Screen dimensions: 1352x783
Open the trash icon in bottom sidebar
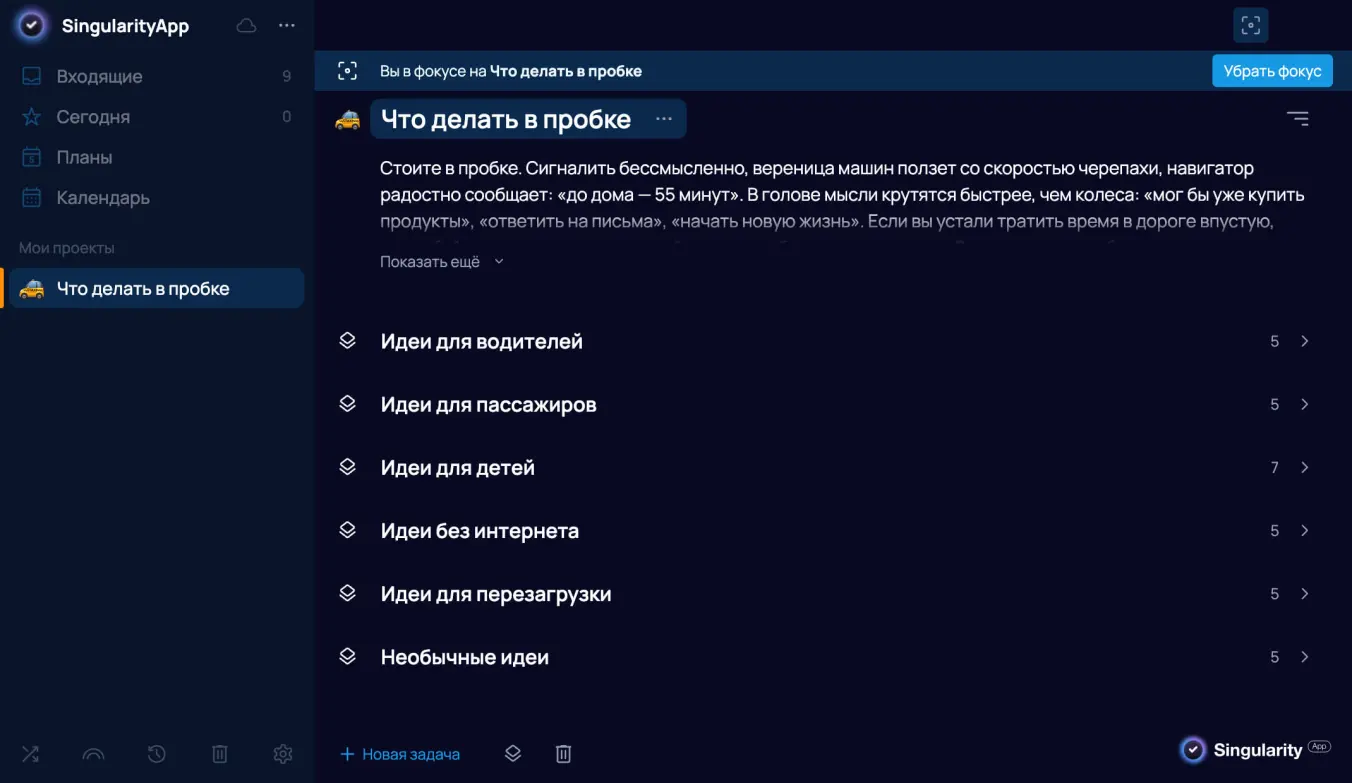(x=219, y=754)
